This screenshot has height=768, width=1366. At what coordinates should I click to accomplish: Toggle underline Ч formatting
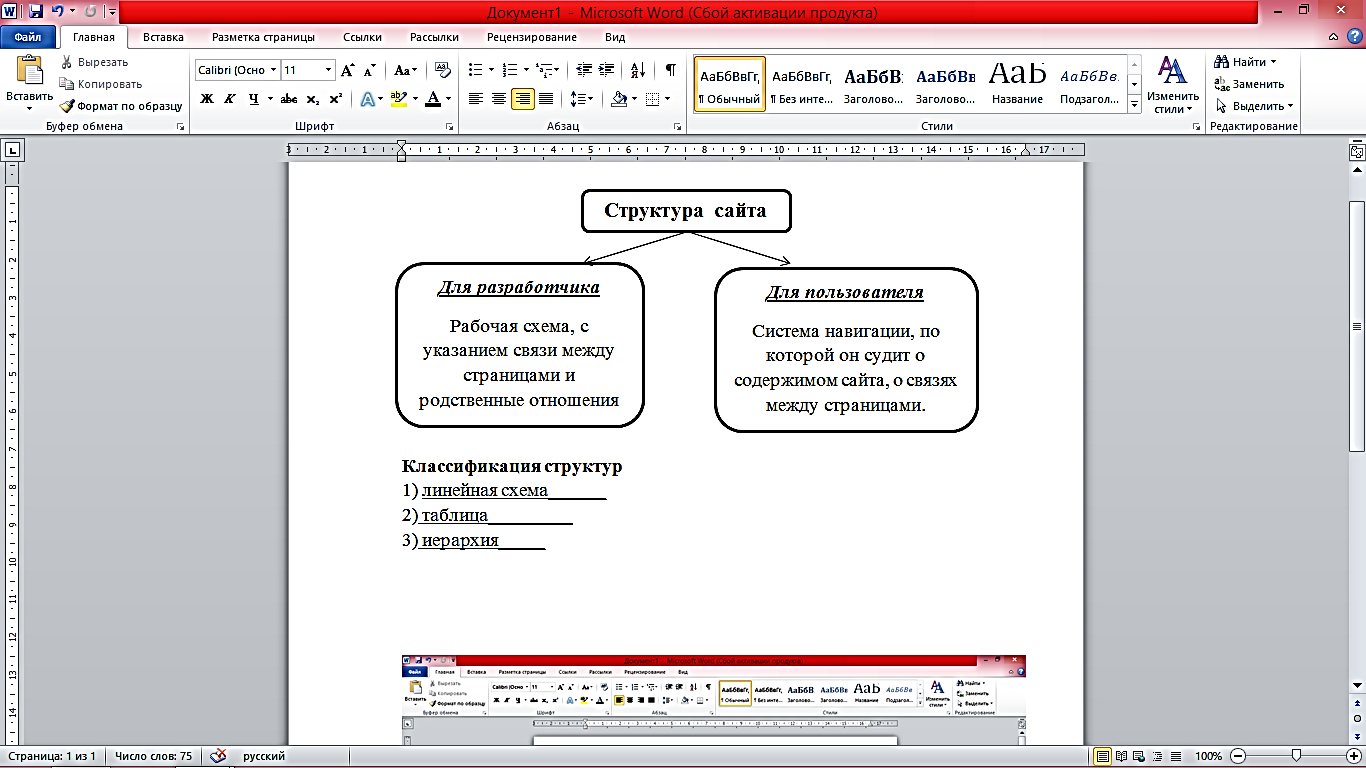[x=254, y=99]
